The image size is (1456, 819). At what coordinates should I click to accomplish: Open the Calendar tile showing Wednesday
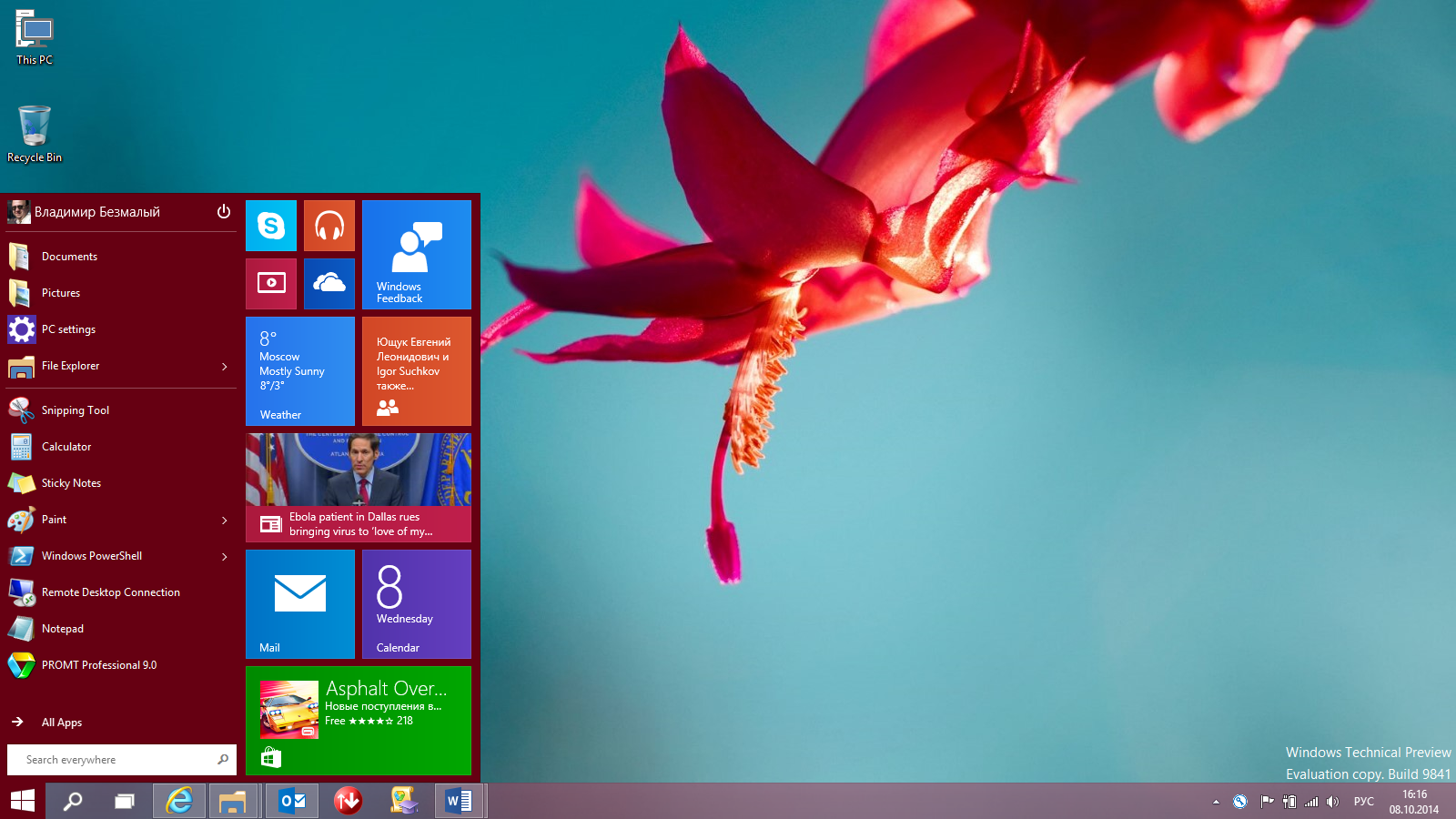[x=417, y=604]
